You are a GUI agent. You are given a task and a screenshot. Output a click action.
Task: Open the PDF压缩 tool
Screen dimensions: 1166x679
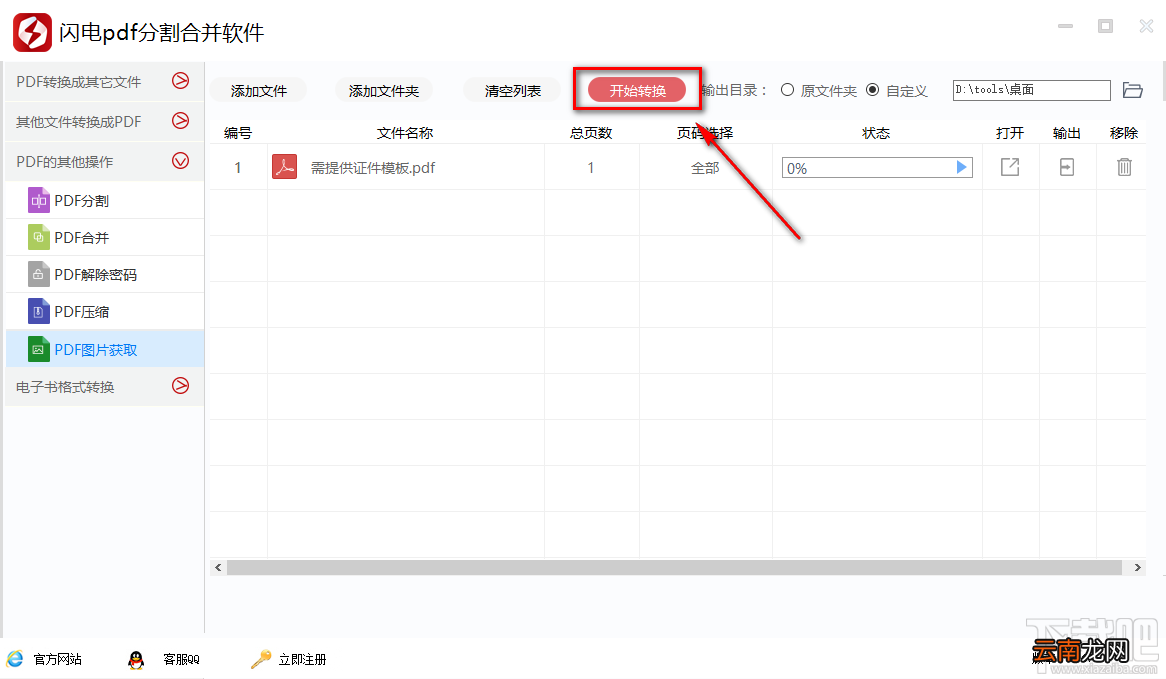tap(104, 312)
